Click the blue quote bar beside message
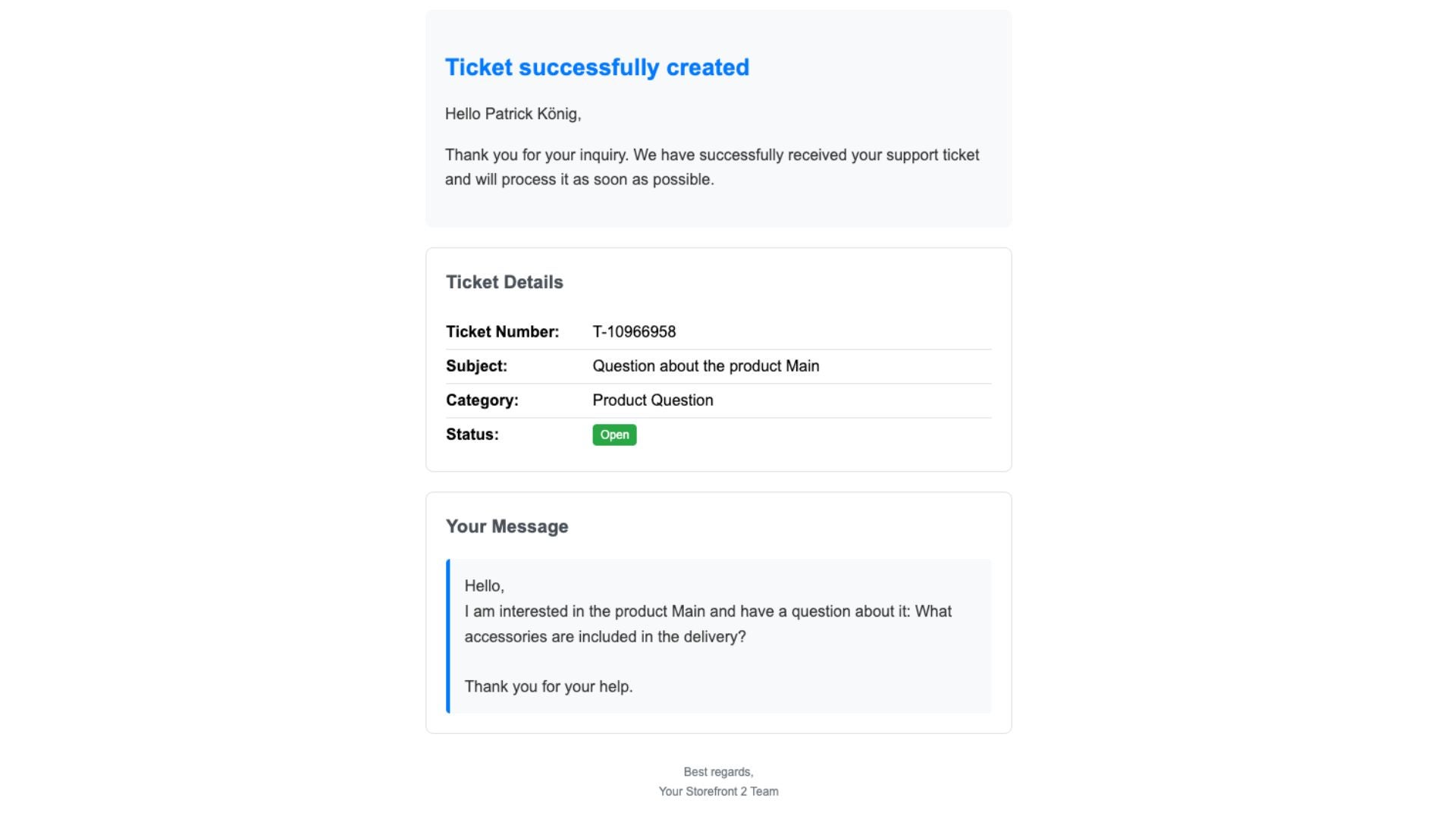This screenshot has width=1456, height=819. [x=448, y=635]
